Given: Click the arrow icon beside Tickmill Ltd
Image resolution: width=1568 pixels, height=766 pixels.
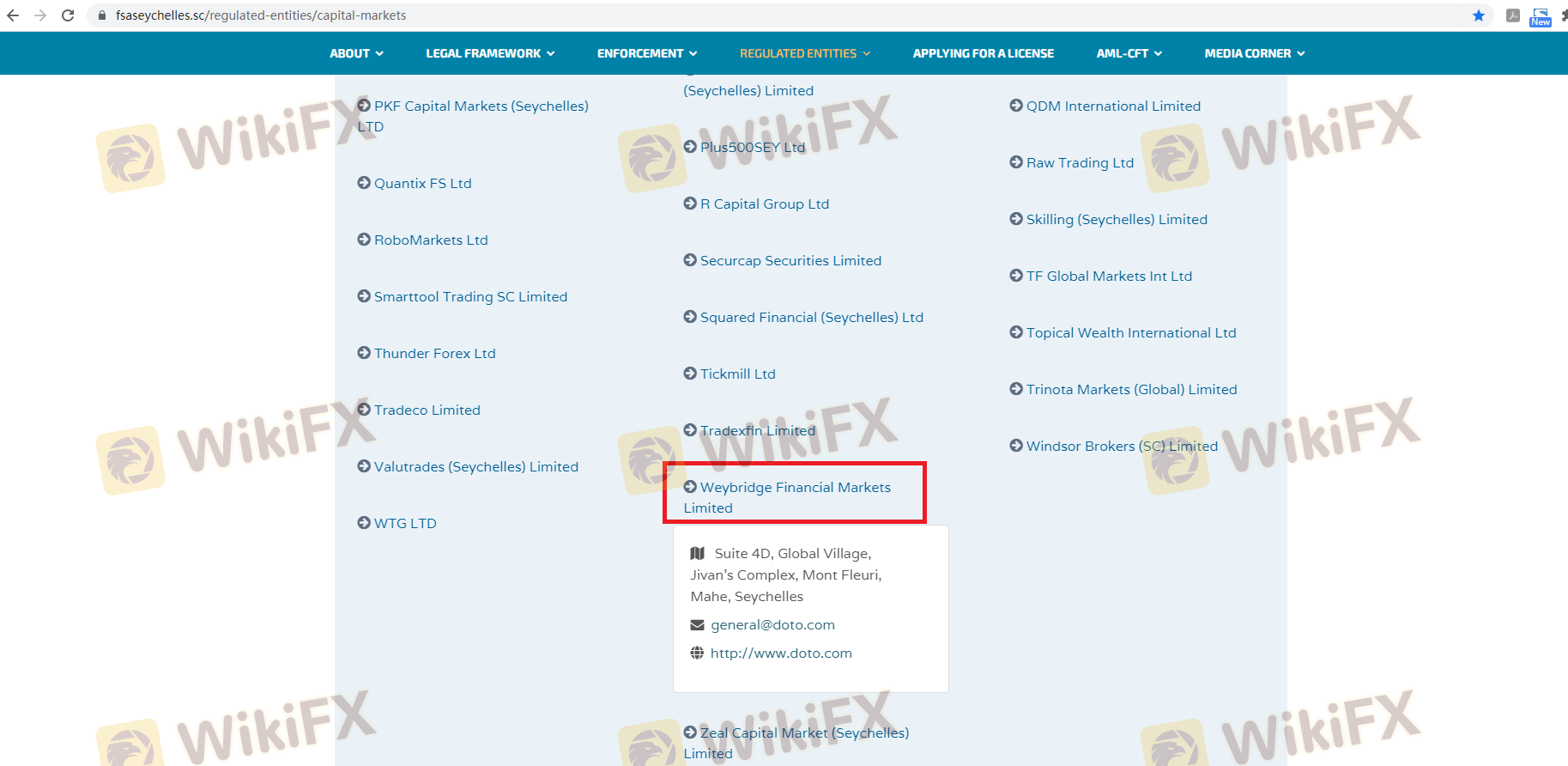Looking at the screenshot, I should pyautogui.click(x=690, y=374).
